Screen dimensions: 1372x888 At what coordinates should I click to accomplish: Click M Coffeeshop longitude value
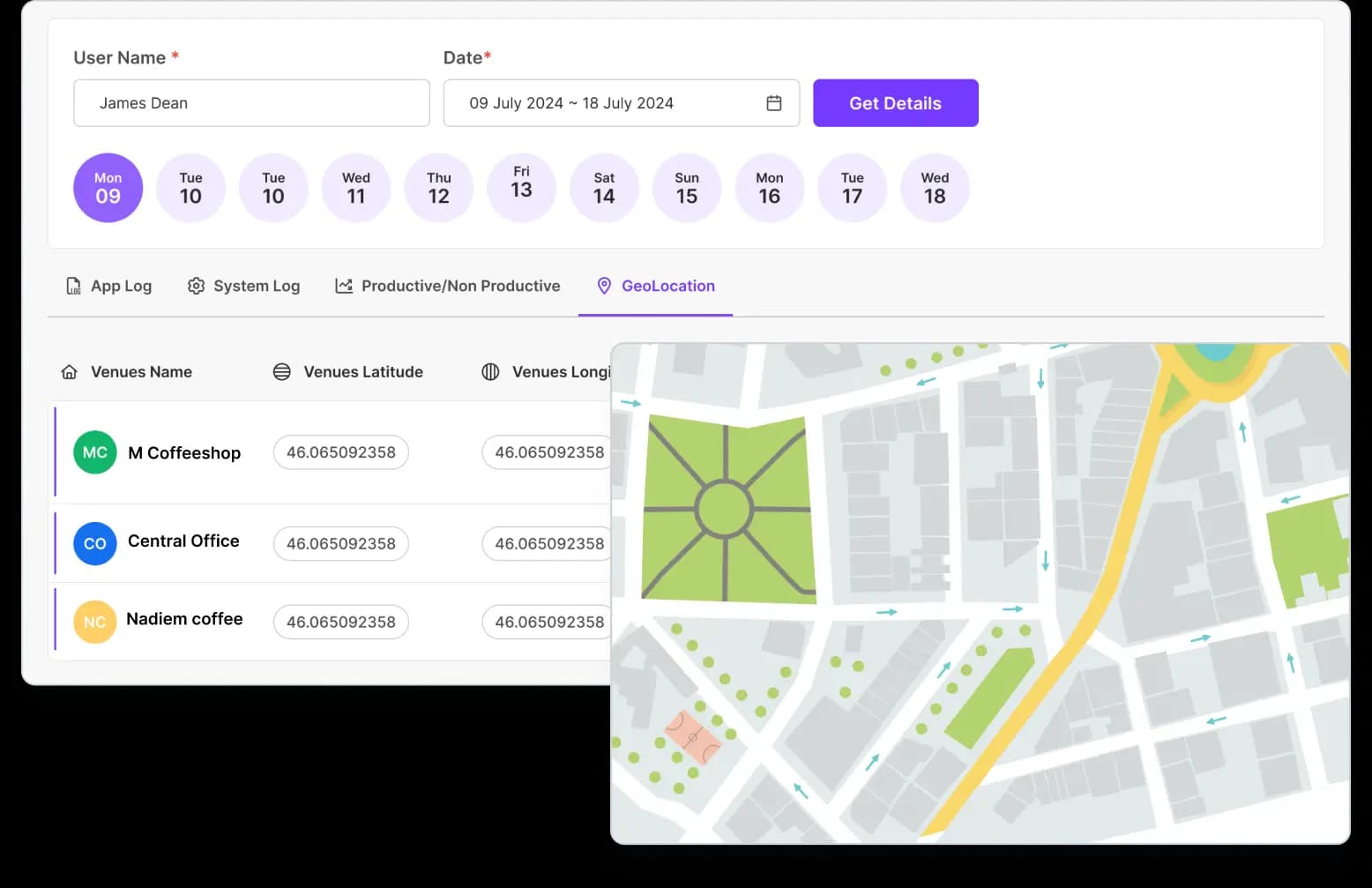(x=547, y=452)
